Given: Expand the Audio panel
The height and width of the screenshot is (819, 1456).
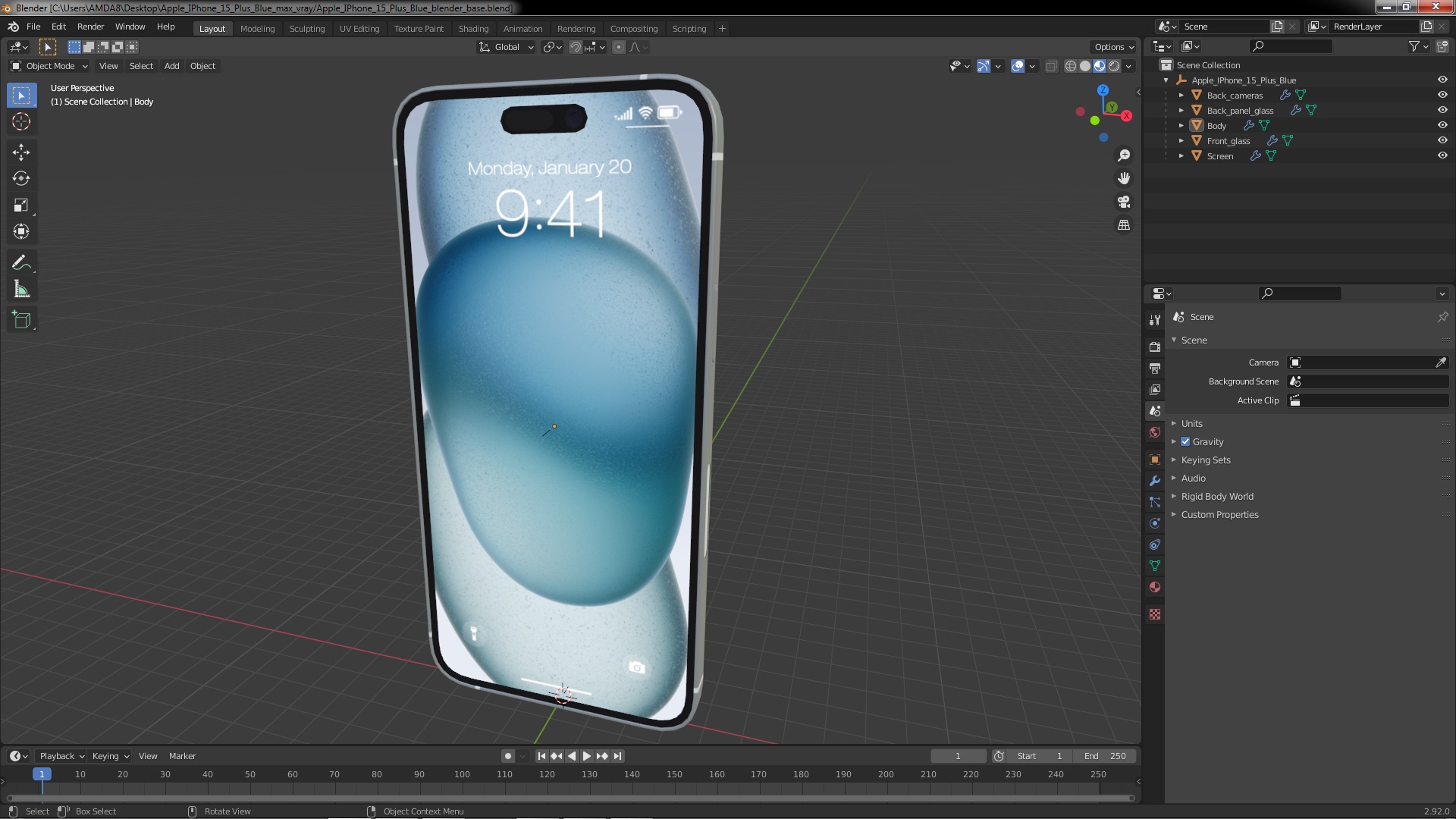Looking at the screenshot, I should (1193, 478).
